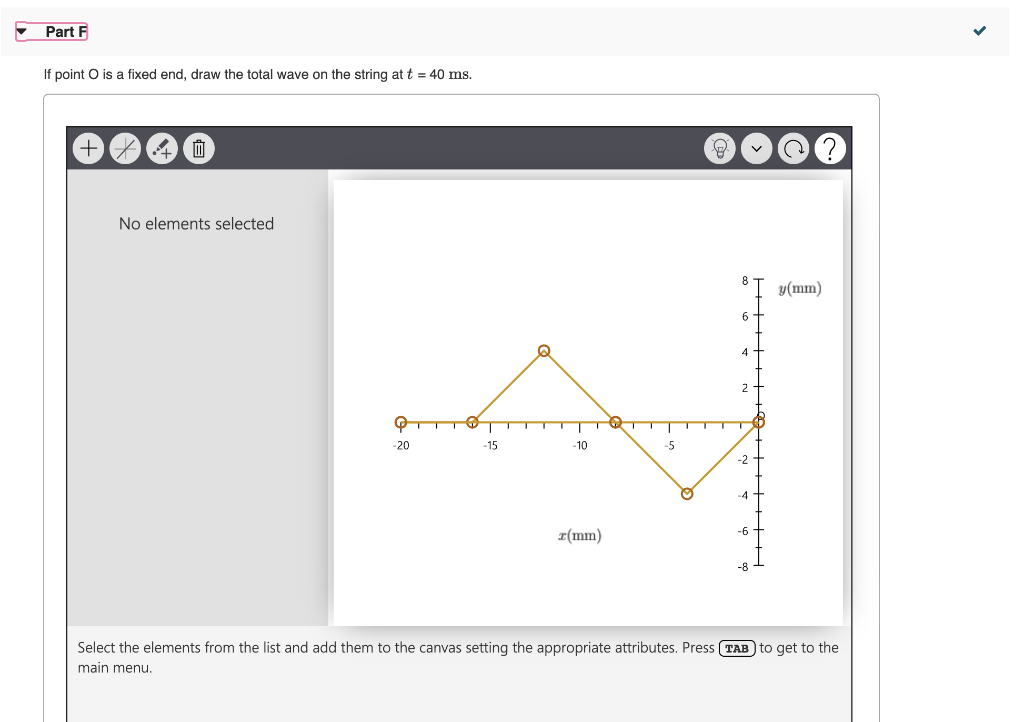The image size is (1024, 722).
Task: Select the add element plus tool
Action: [88, 148]
